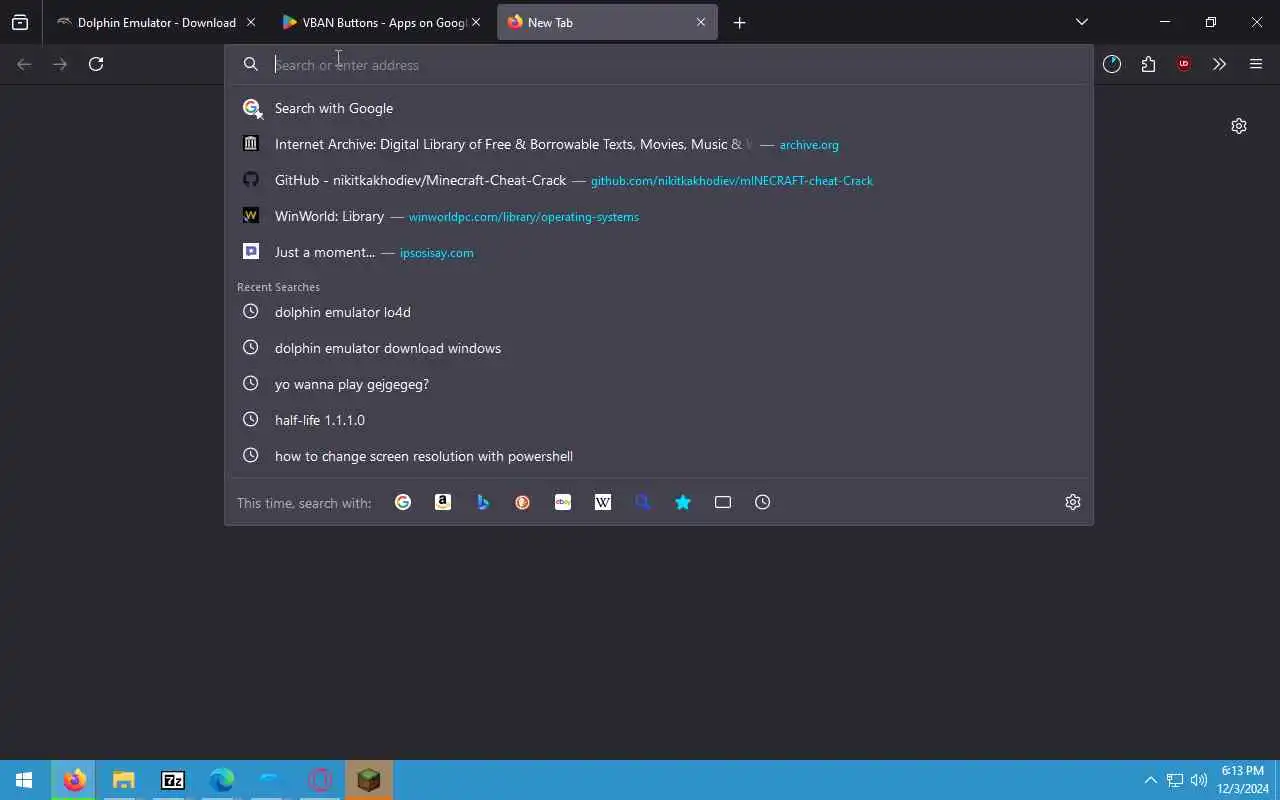This screenshot has height=800, width=1280.
Task: Search history with clock icon
Action: (x=763, y=502)
